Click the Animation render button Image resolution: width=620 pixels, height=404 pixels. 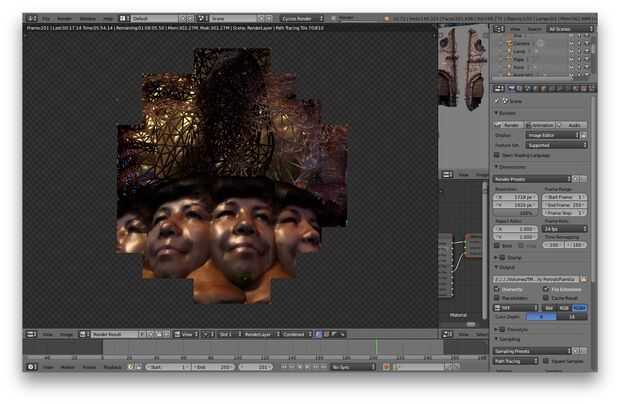point(540,125)
